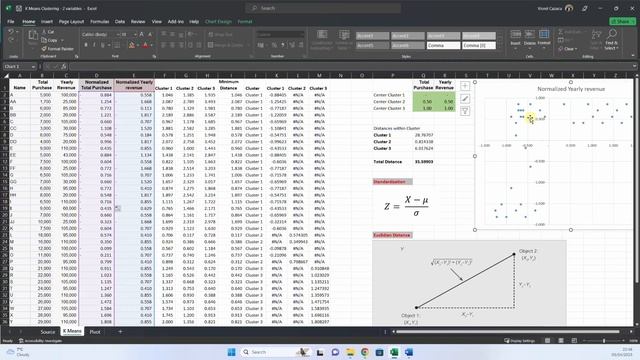Open Chrome from the taskbar
This screenshot has width=640, height=360.
[364, 352]
